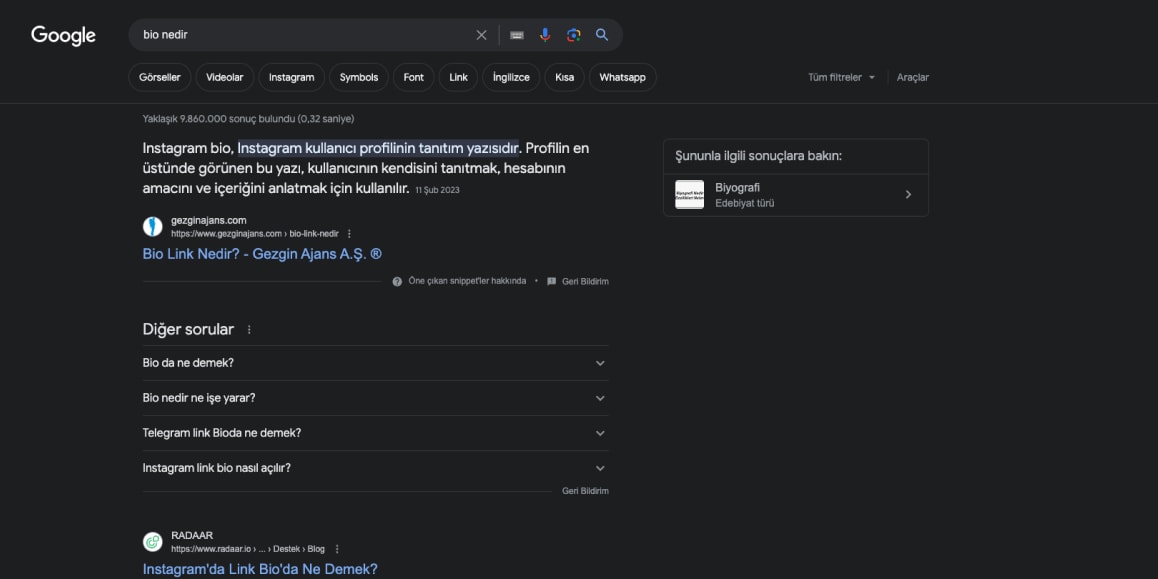Viewport: 1158px width, 579px height.
Task: Clear the search box with X icon
Action: [x=482, y=35]
